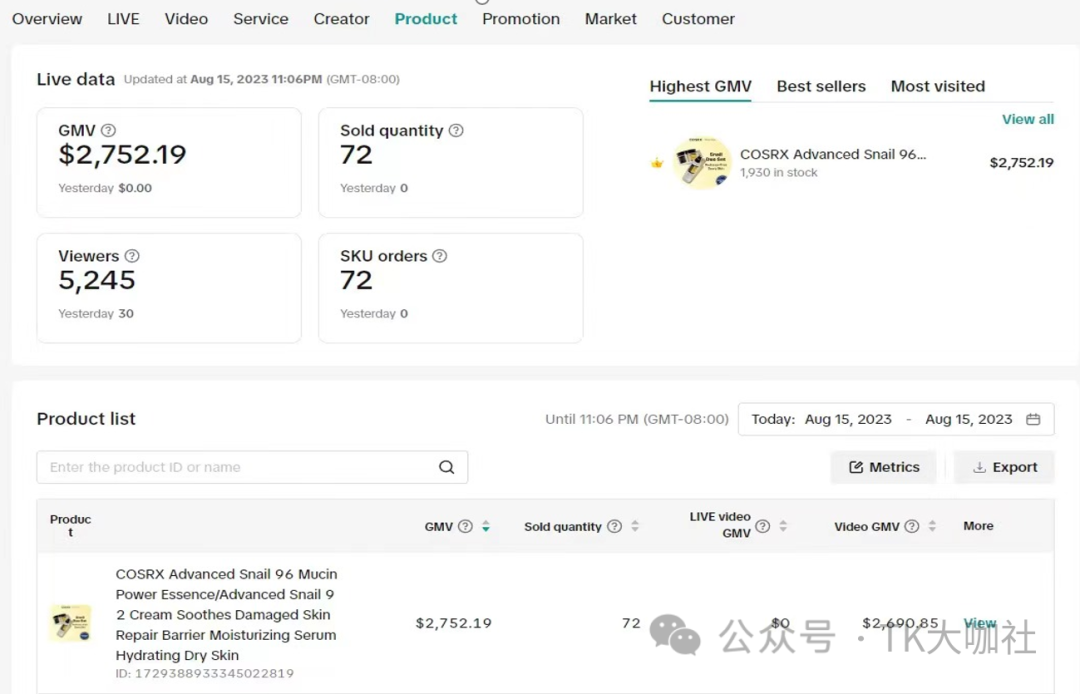
Task: Click the calendar icon in date range
Action: pos(1033,419)
